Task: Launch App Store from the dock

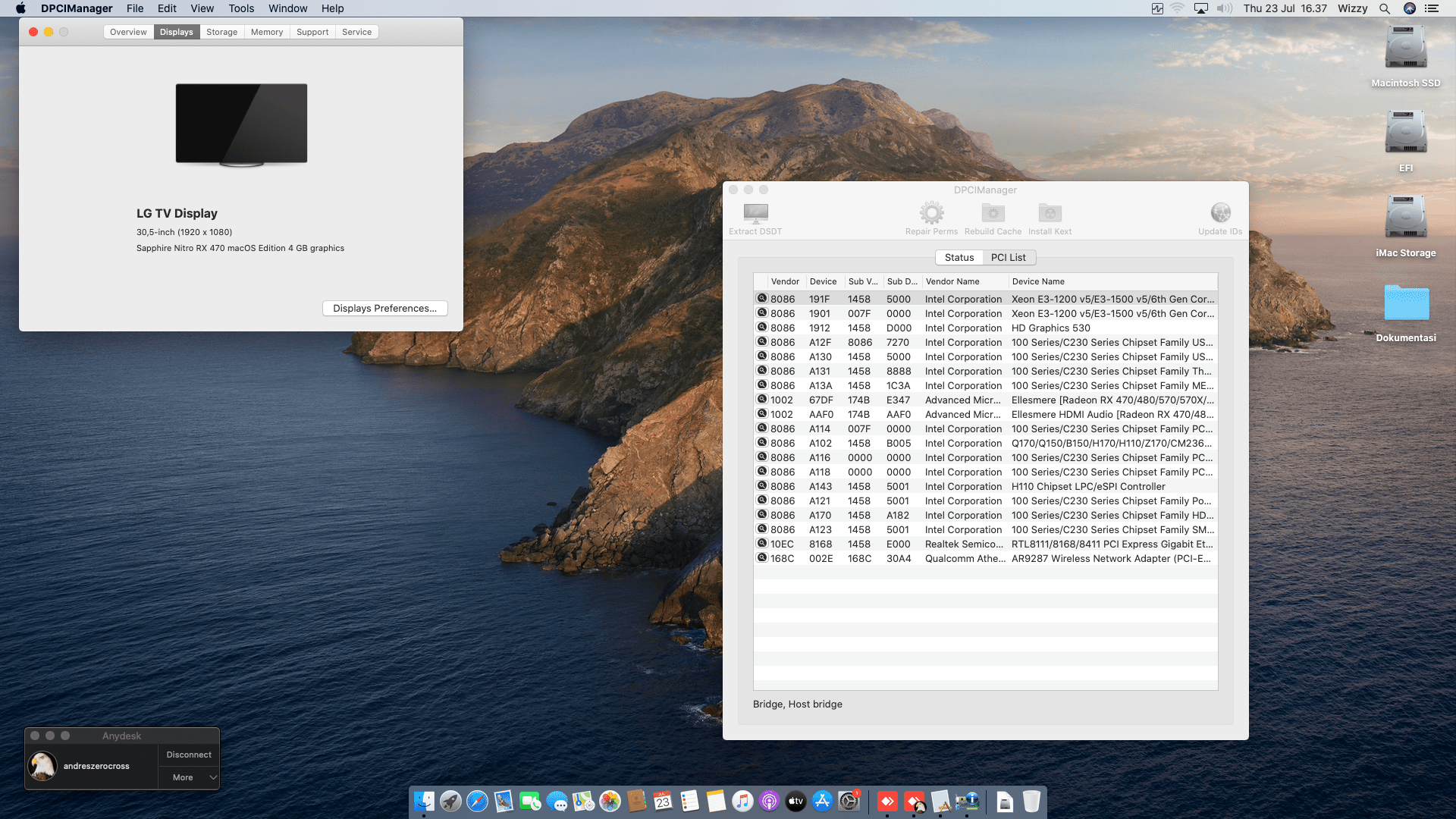Action: [822, 801]
